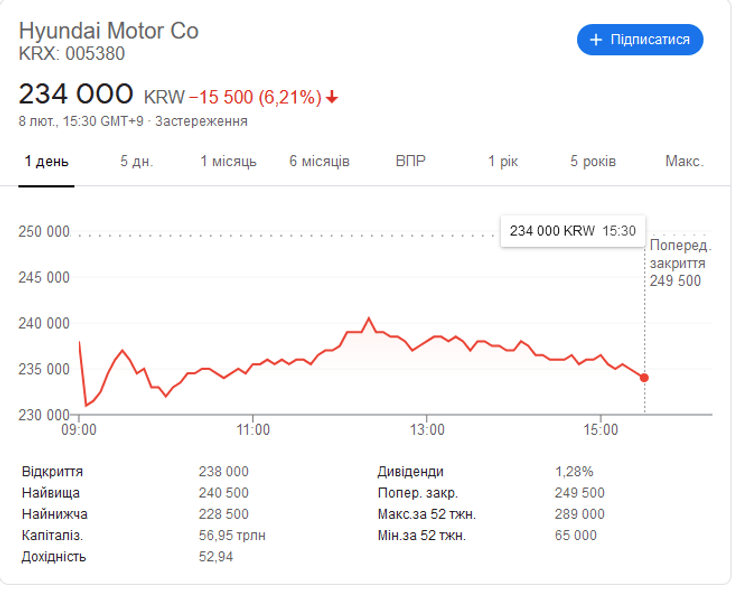740x589 pixels.
Task: Select the 6 місяців chart range
Action: click(x=319, y=161)
